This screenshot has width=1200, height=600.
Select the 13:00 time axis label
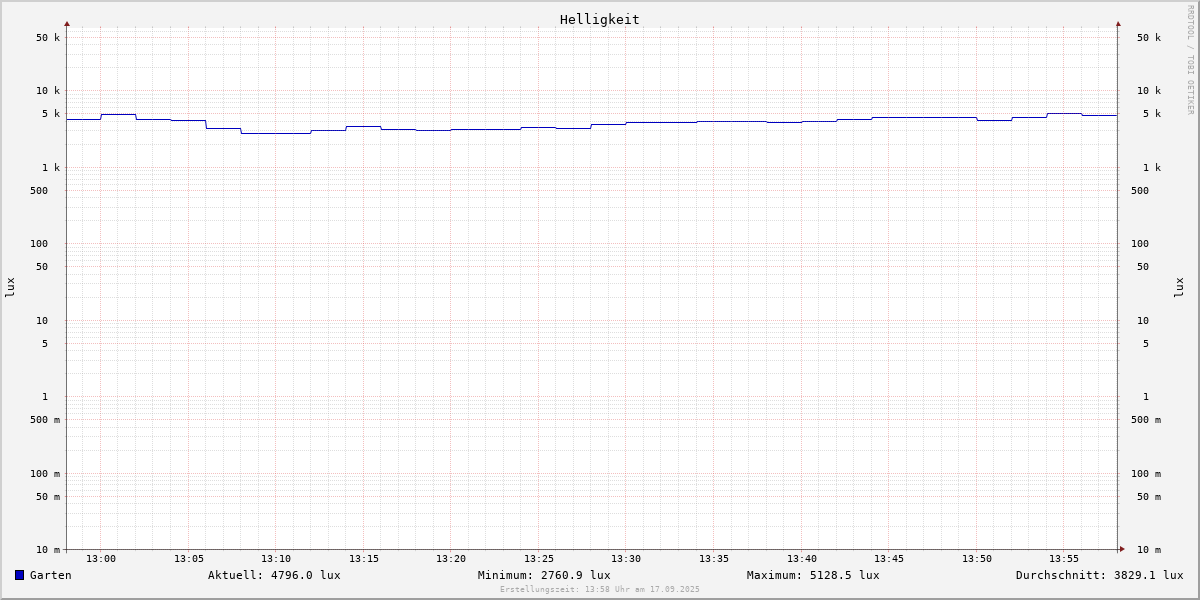101,559
